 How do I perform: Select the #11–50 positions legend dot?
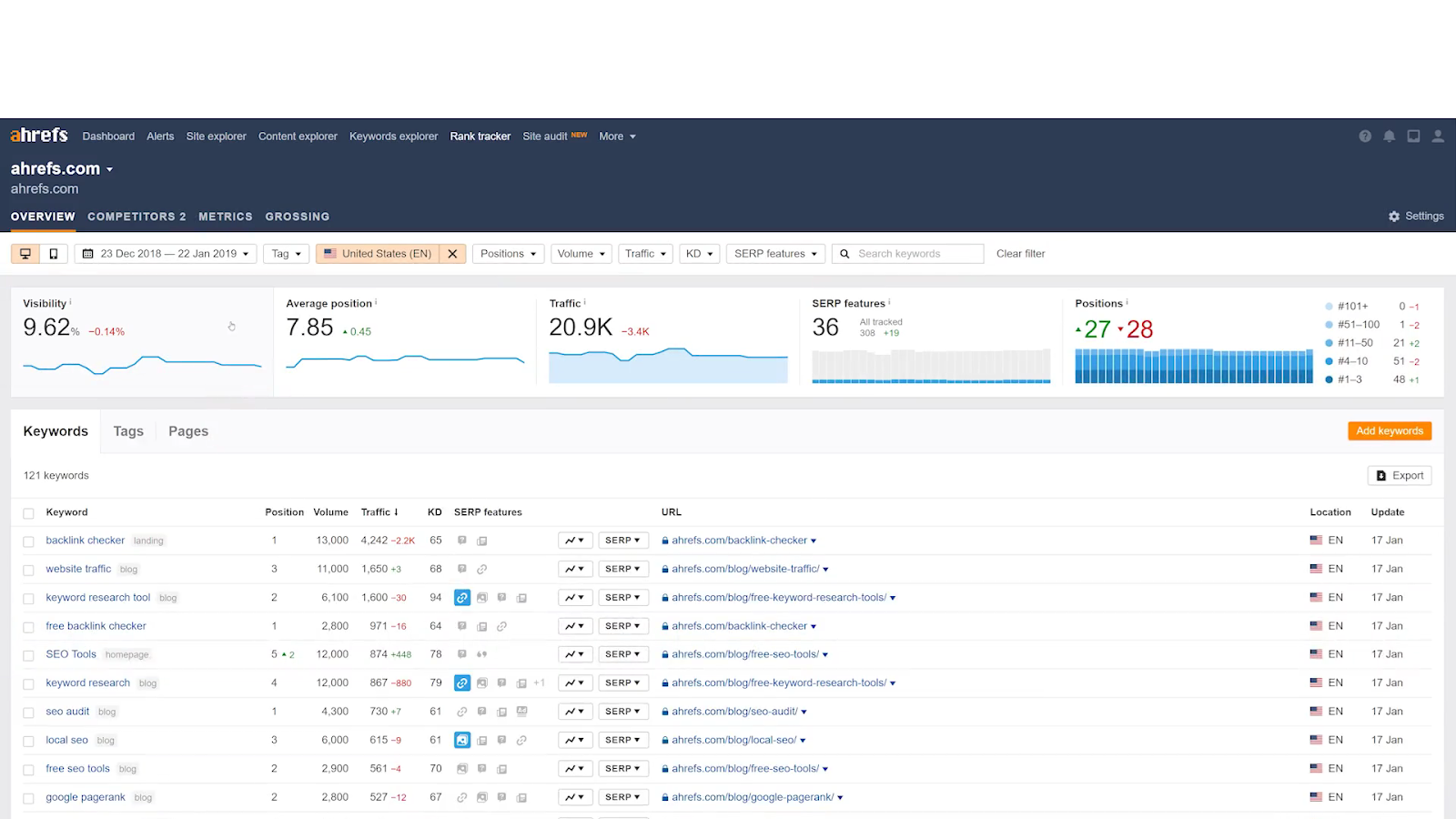(x=1330, y=343)
